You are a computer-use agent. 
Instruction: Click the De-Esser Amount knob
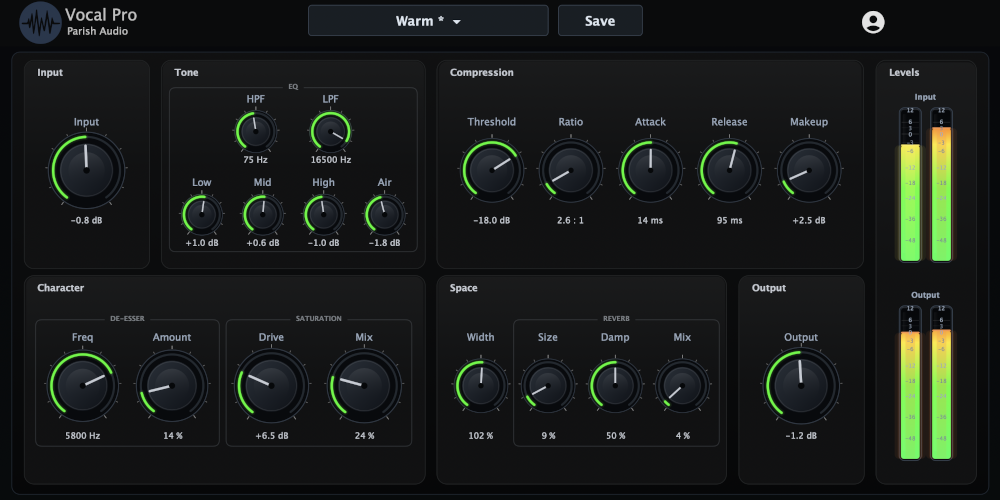click(x=172, y=386)
